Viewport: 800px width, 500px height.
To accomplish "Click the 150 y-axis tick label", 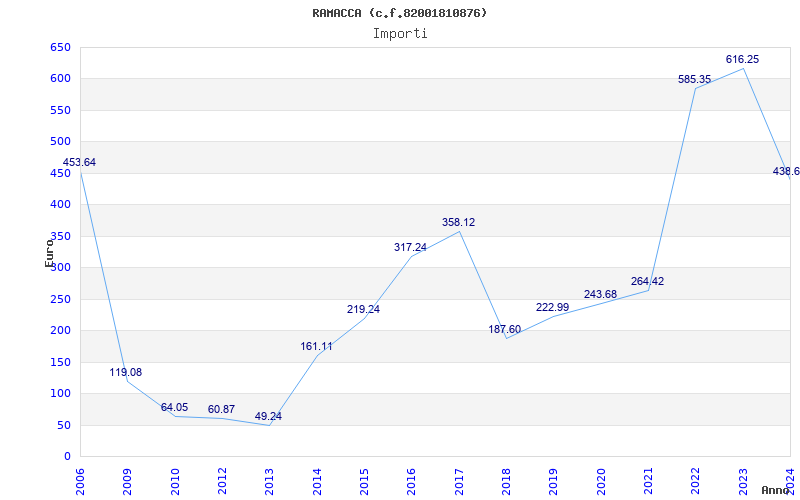I will (60, 362).
